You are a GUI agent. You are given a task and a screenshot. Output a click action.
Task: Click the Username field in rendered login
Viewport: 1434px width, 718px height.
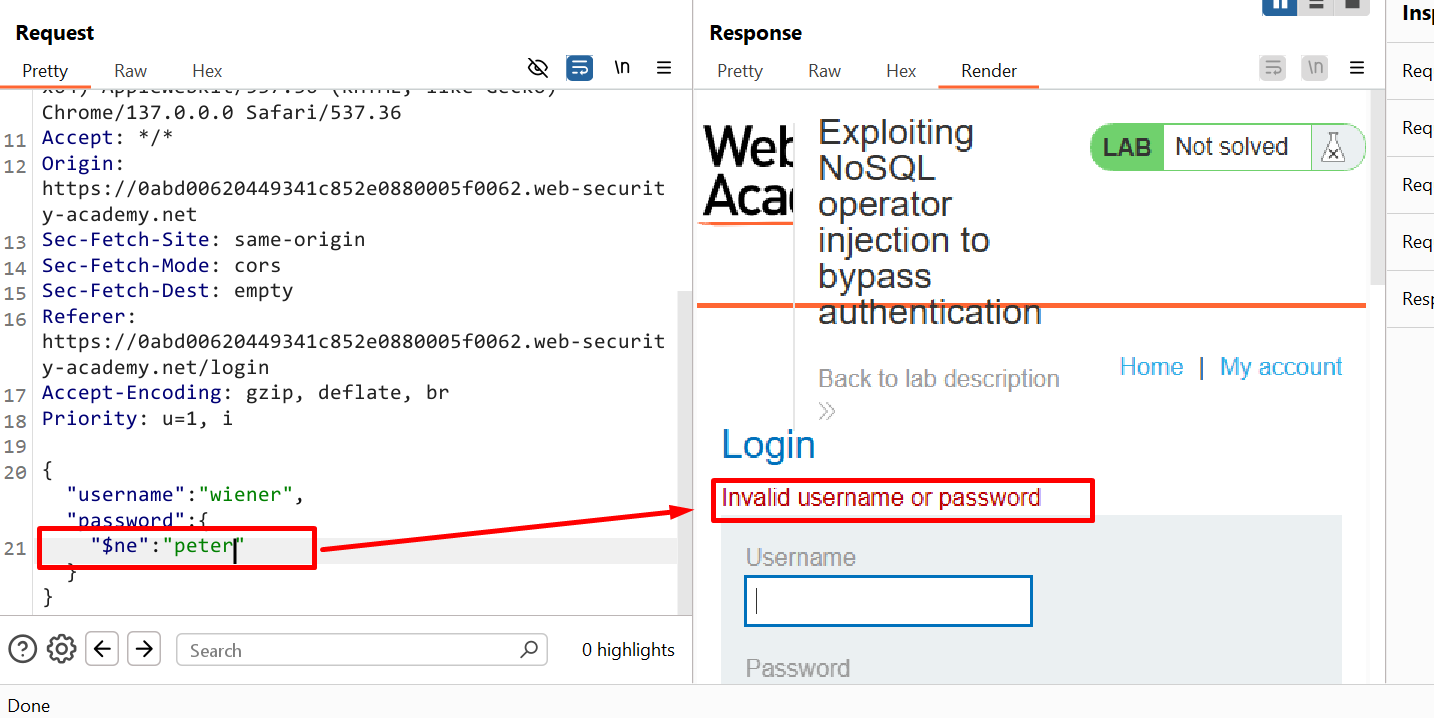click(888, 601)
